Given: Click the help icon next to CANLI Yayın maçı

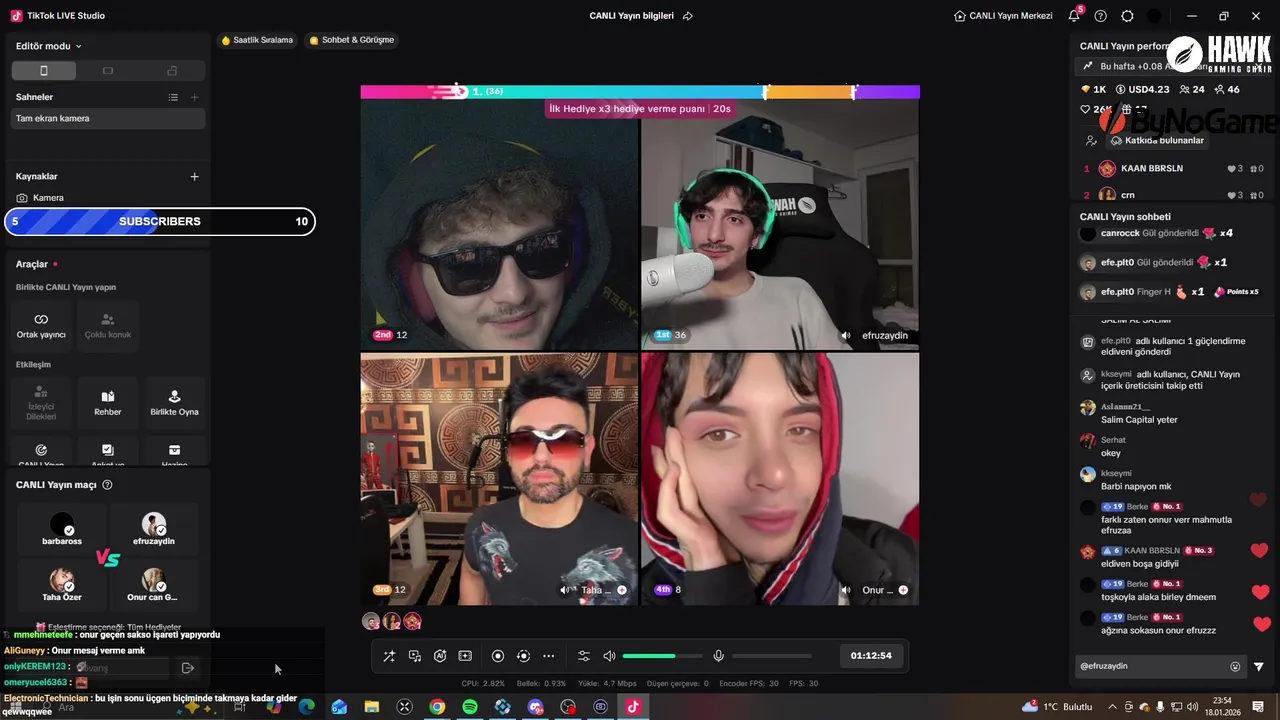Looking at the screenshot, I should coord(107,485).
